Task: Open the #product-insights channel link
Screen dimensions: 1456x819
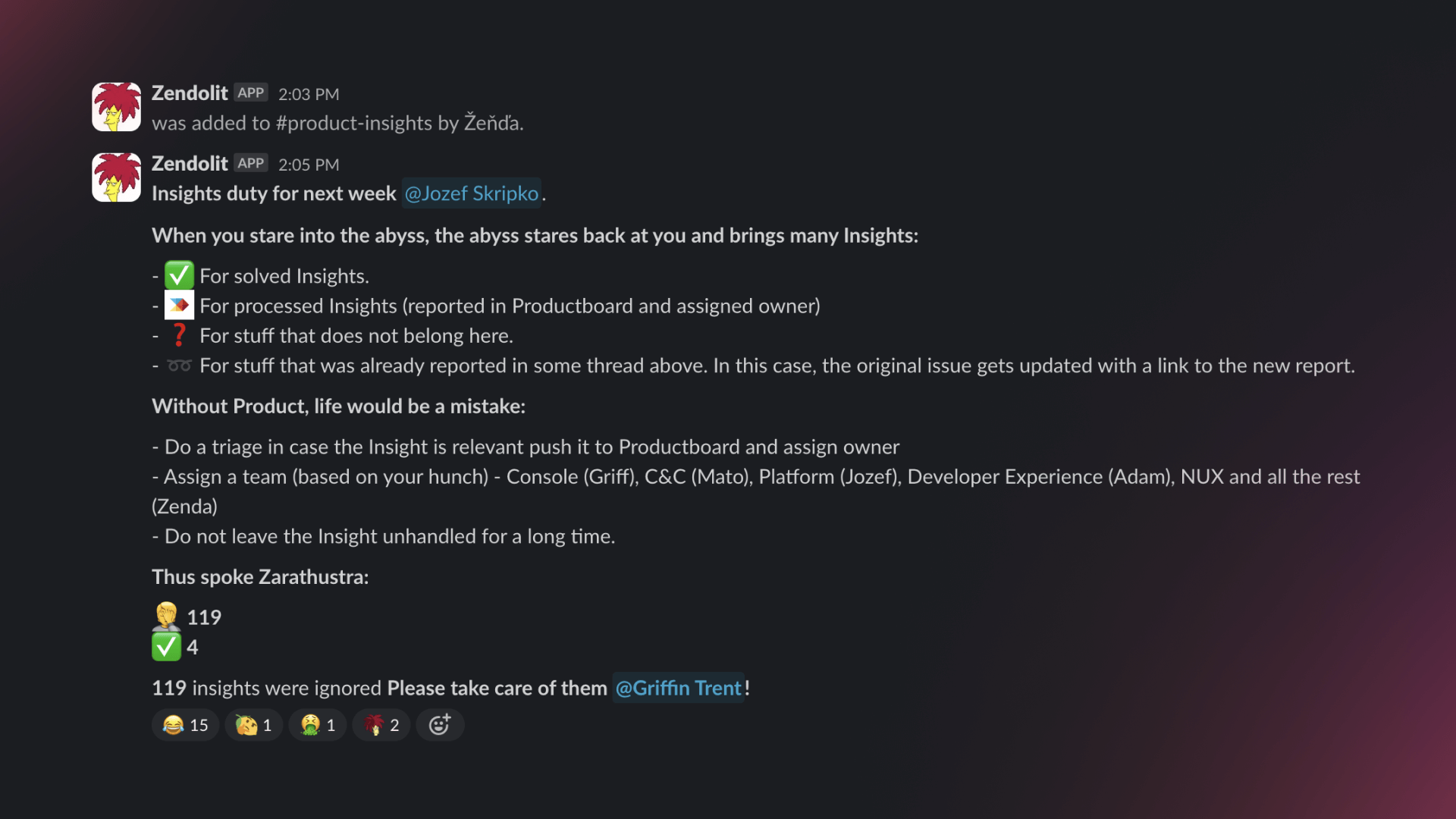Action: 353,123
